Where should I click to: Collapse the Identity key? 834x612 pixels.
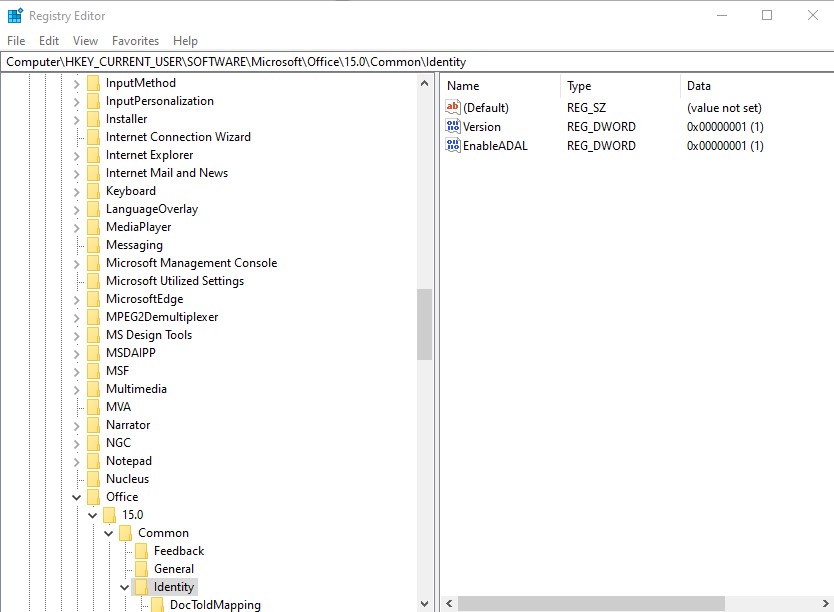124,587
